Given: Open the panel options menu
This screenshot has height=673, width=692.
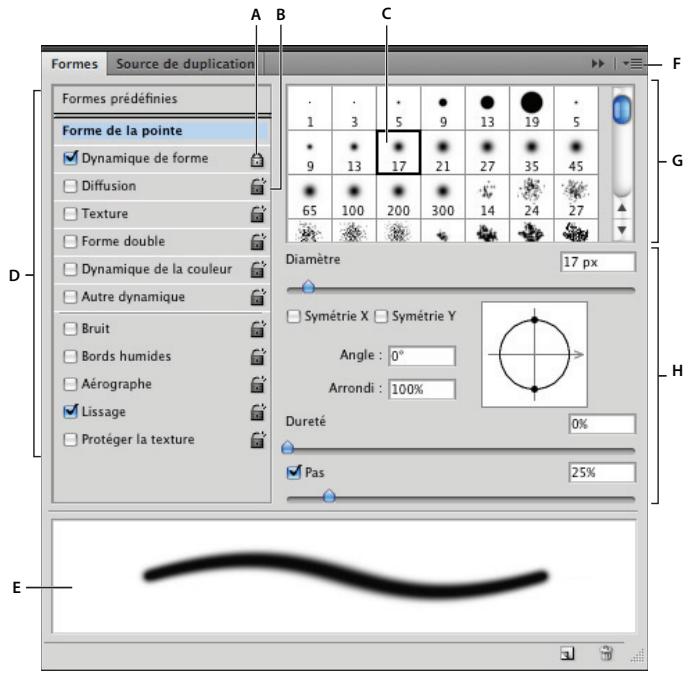Looking at the screenshot, I should pyautogui.click(x=633, y=64).
